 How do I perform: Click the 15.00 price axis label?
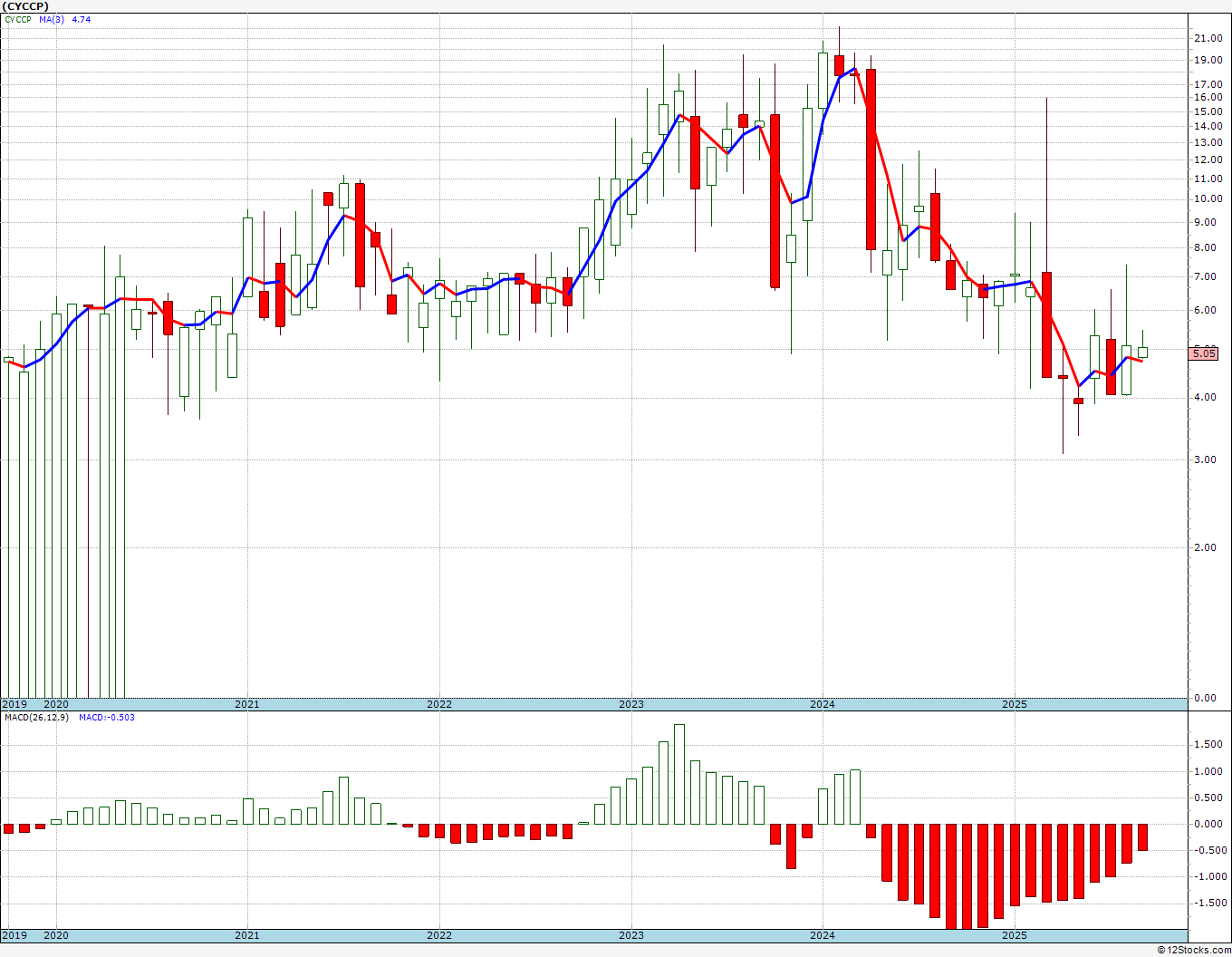coord(1208,112)
